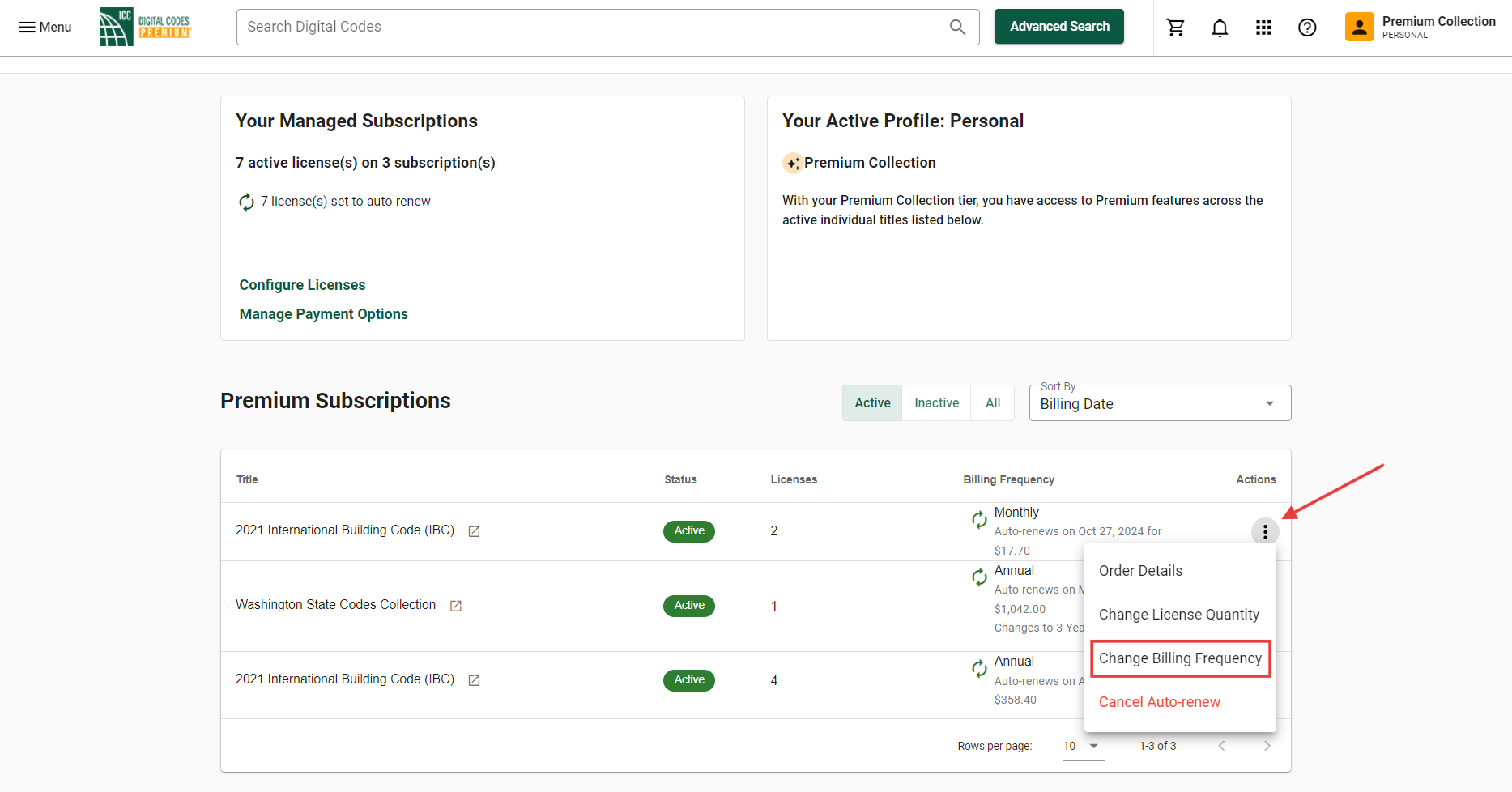Switch filter to Inactive subscriptions

click(936, 402)
